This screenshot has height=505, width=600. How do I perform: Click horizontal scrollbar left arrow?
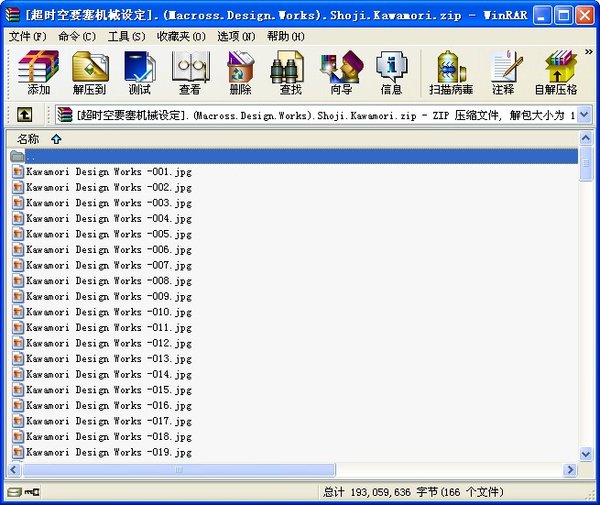point(14,469)
